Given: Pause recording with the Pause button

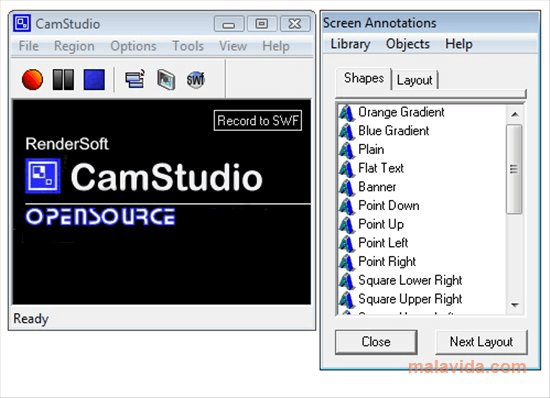Looking at the screenshot, I should click(x=63, y=80).
